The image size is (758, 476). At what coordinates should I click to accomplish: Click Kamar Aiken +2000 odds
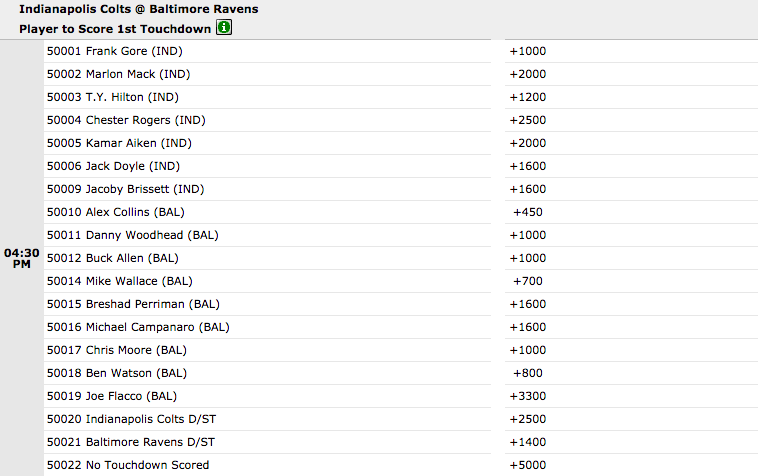(x=528, y=143)
